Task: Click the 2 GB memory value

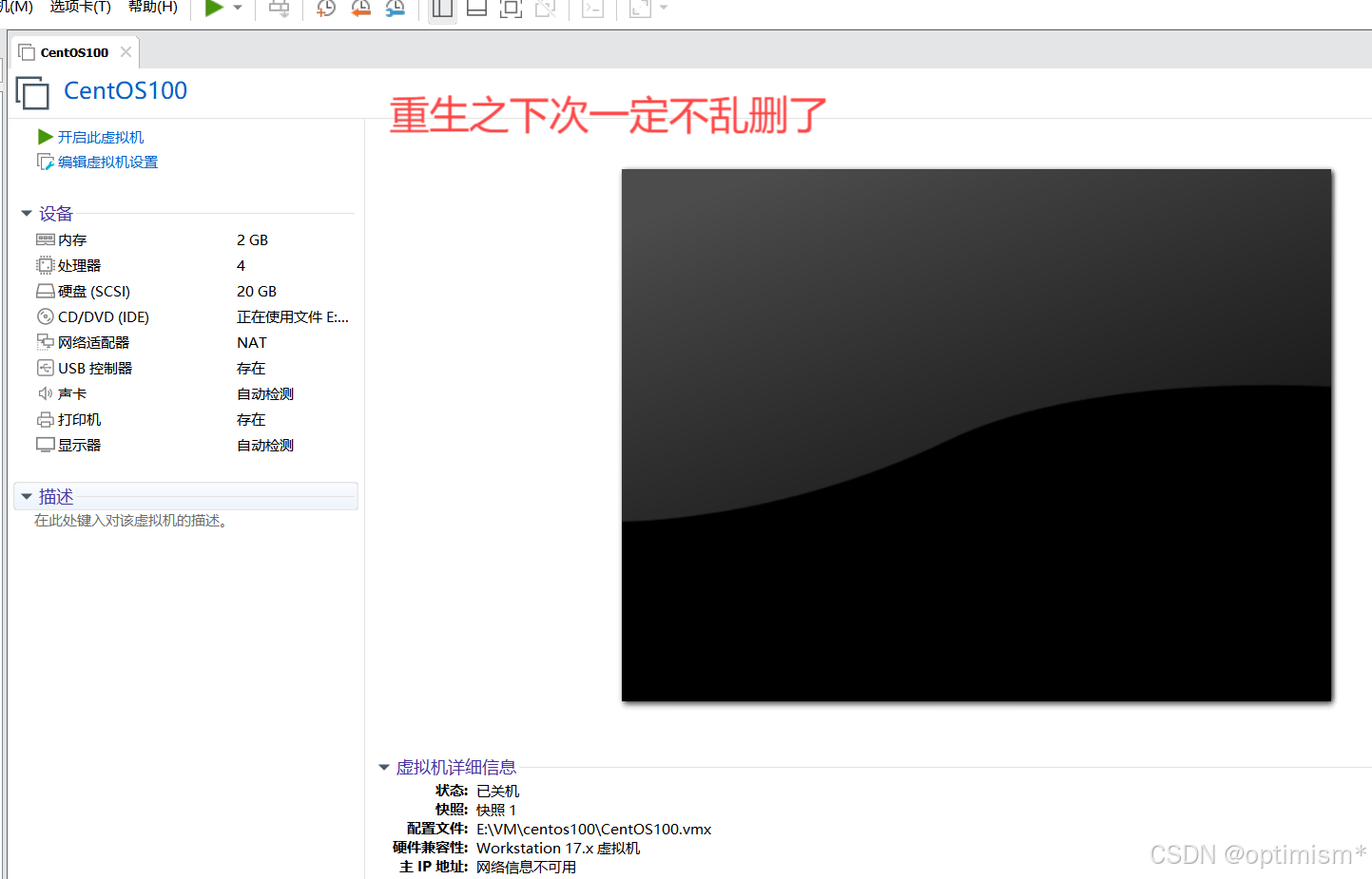Action: 253,240
